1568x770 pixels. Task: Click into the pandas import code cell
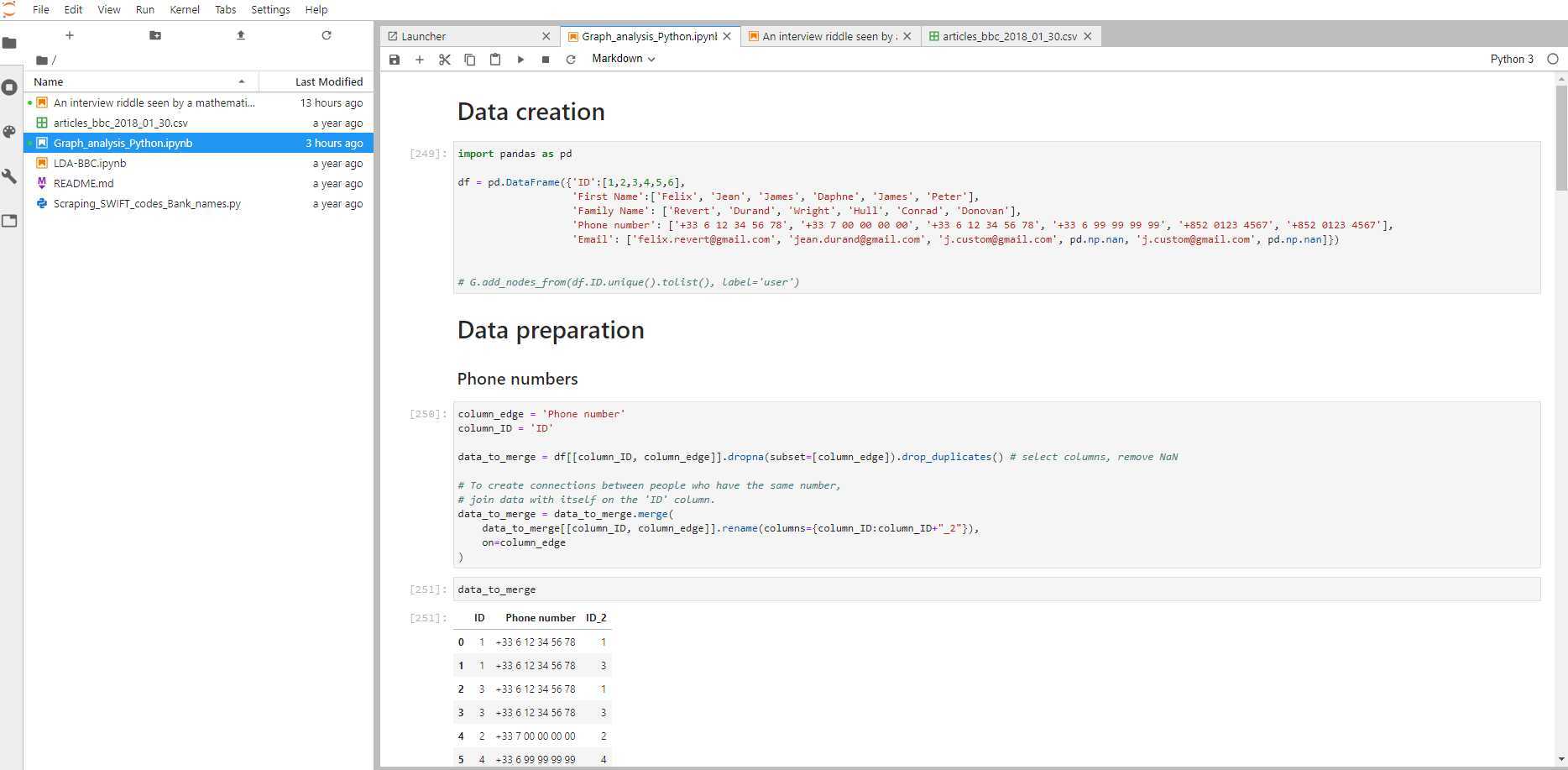[996, 217]
